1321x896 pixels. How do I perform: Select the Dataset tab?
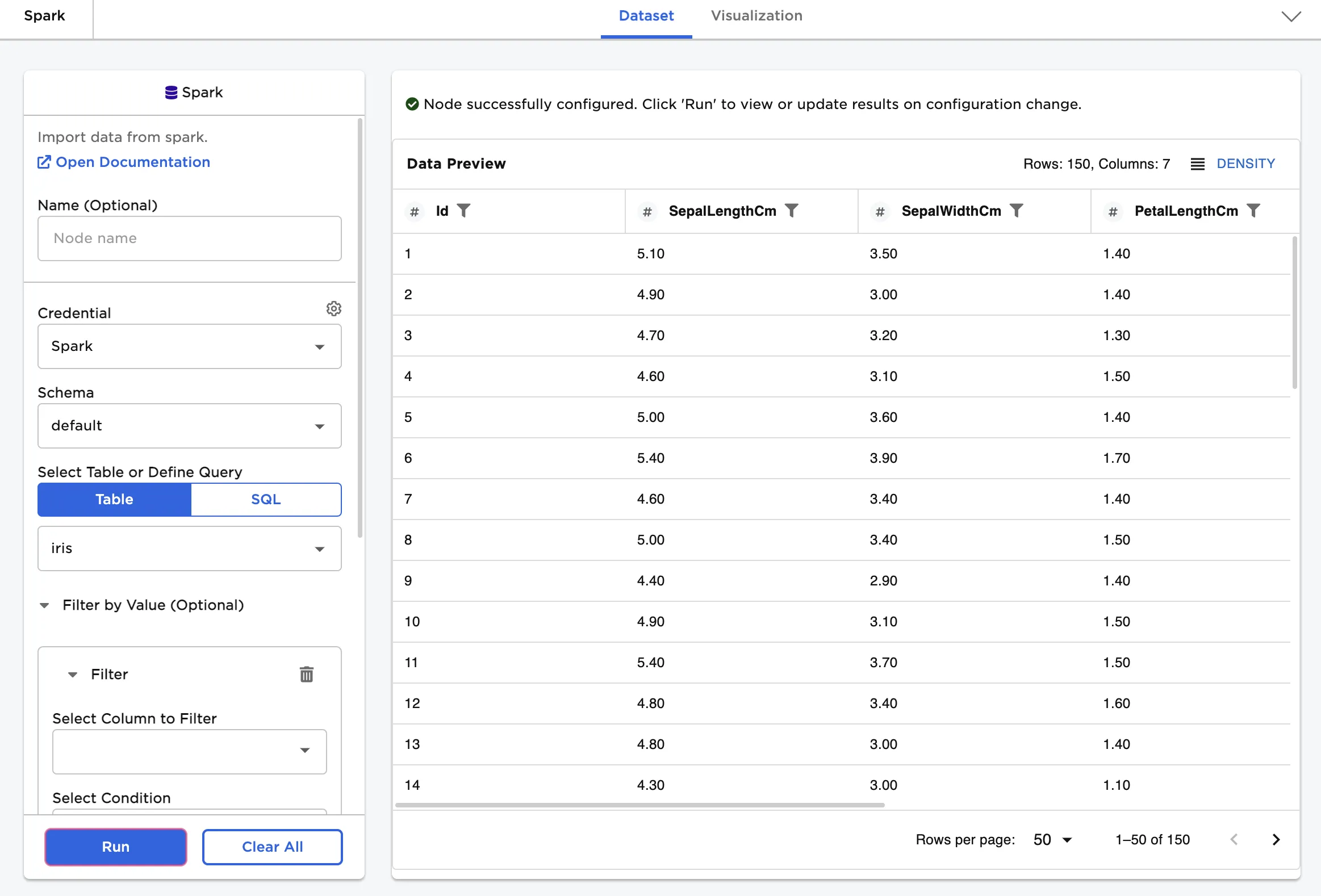(646, 16)
